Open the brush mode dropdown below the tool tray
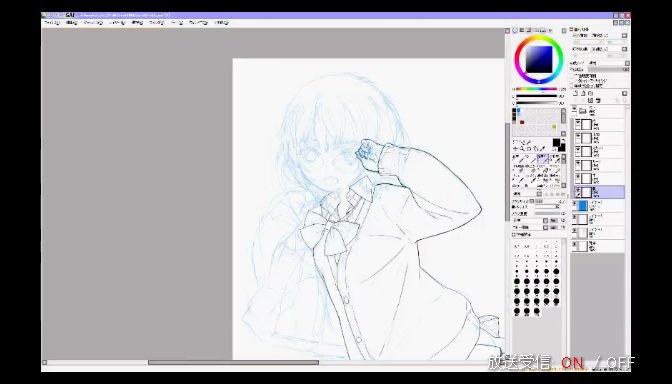 [539, 194]
